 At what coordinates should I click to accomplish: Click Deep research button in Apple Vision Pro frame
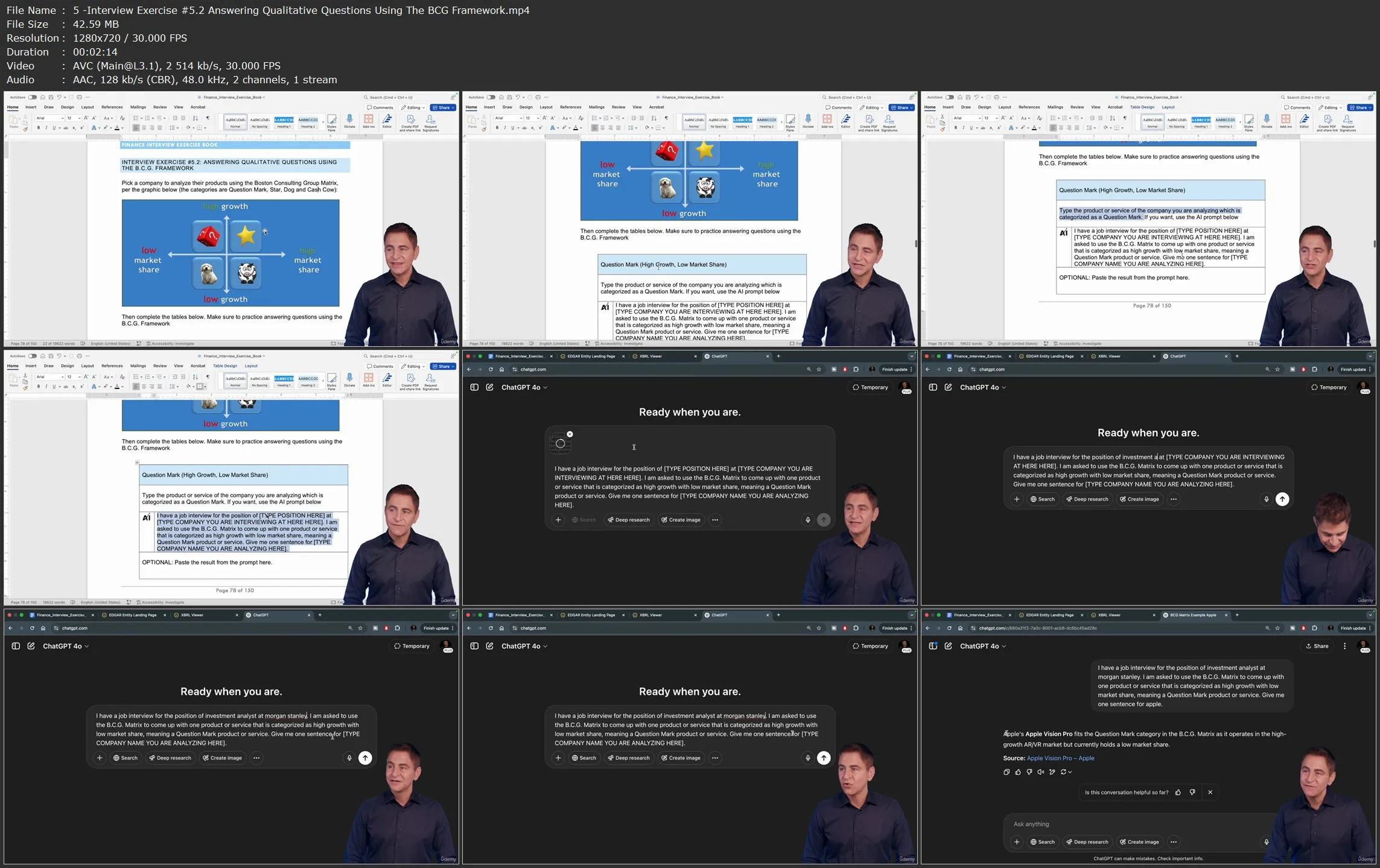point(1087,842)
